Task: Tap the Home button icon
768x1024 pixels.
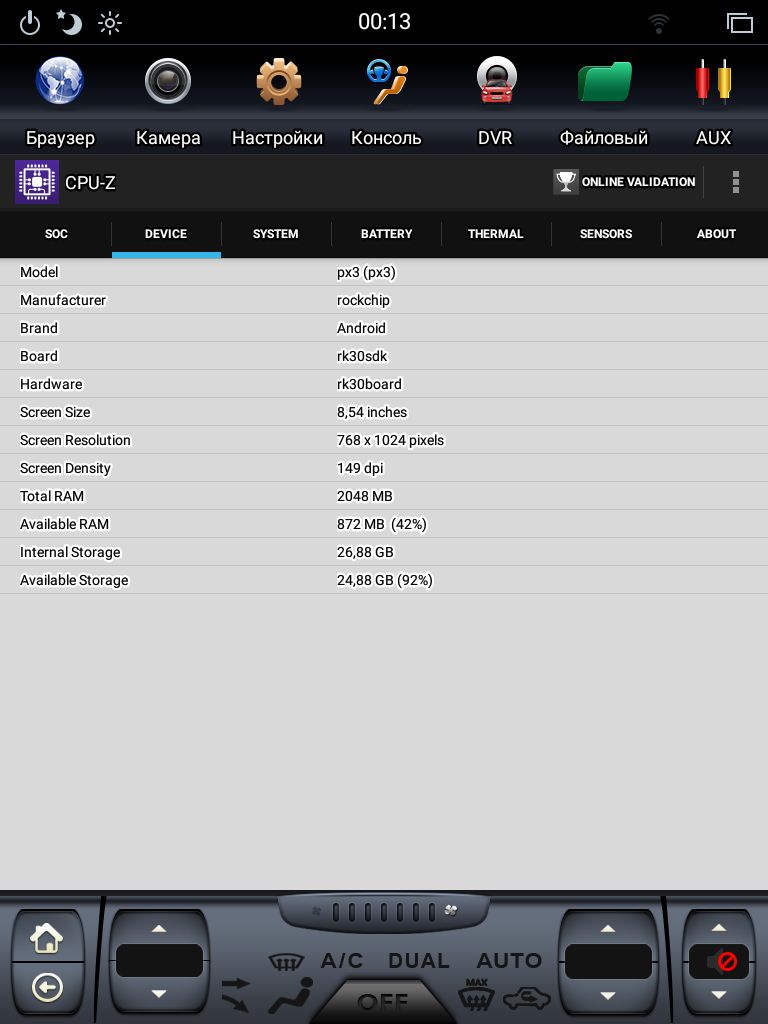Action: point(47,938)
